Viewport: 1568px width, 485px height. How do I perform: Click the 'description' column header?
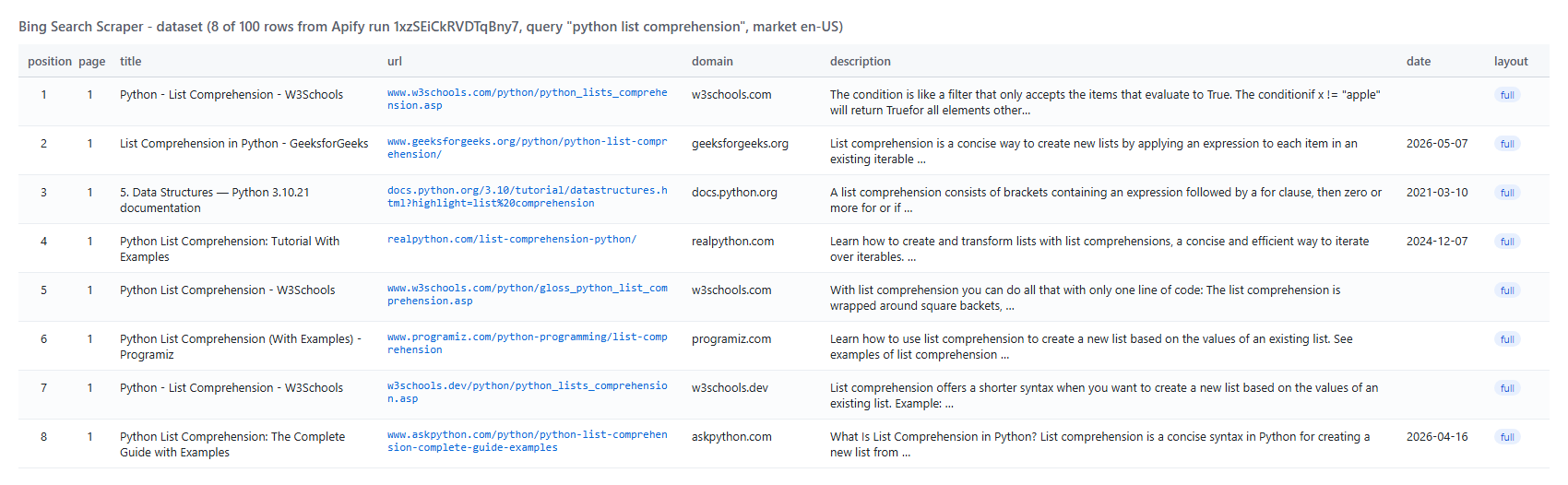[x=861, y=62]
